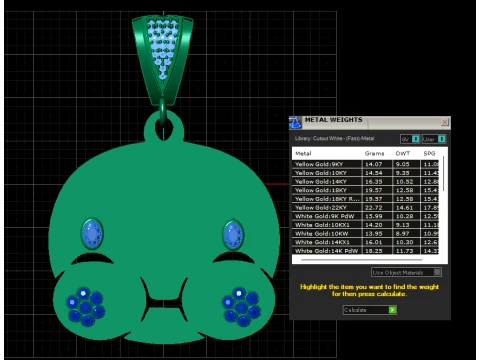Click the Grams column header

[x=374, y=153]
